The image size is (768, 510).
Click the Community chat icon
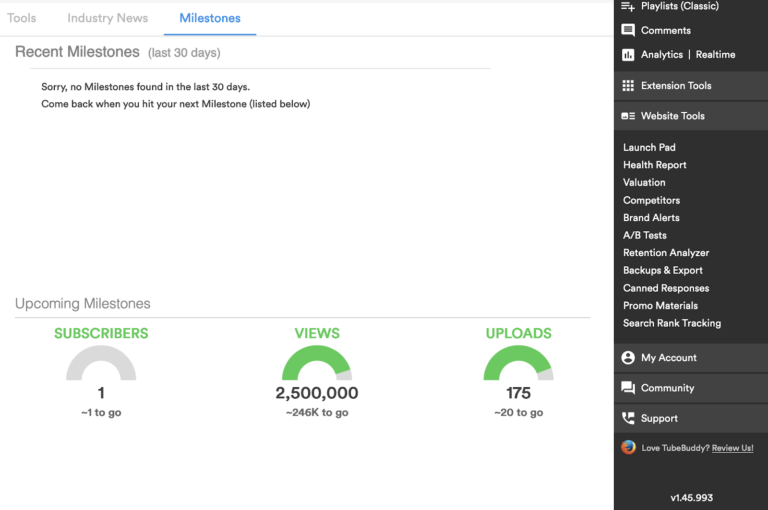pyautogui.click(x=628, y=388)
